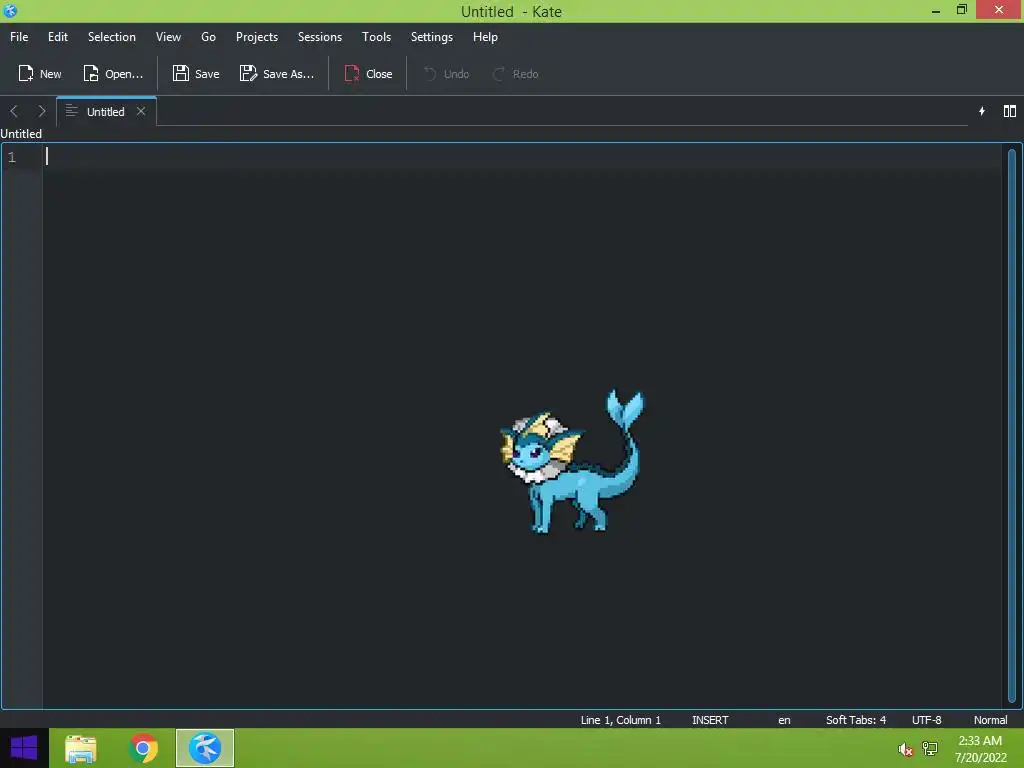Open Soft Tabs: 4 indentation dropdown
Image resolution: width=1024 pixels, height=768 pixels.
856,720
